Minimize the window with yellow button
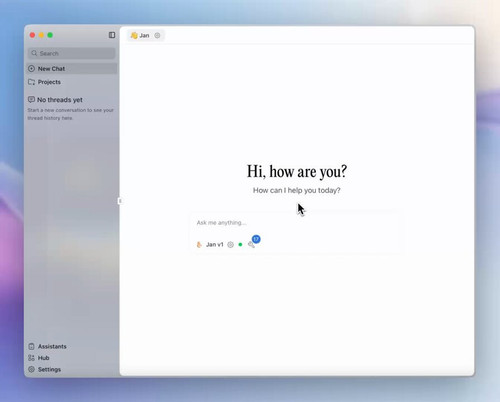The image size is (500, 402). (41, 35)
